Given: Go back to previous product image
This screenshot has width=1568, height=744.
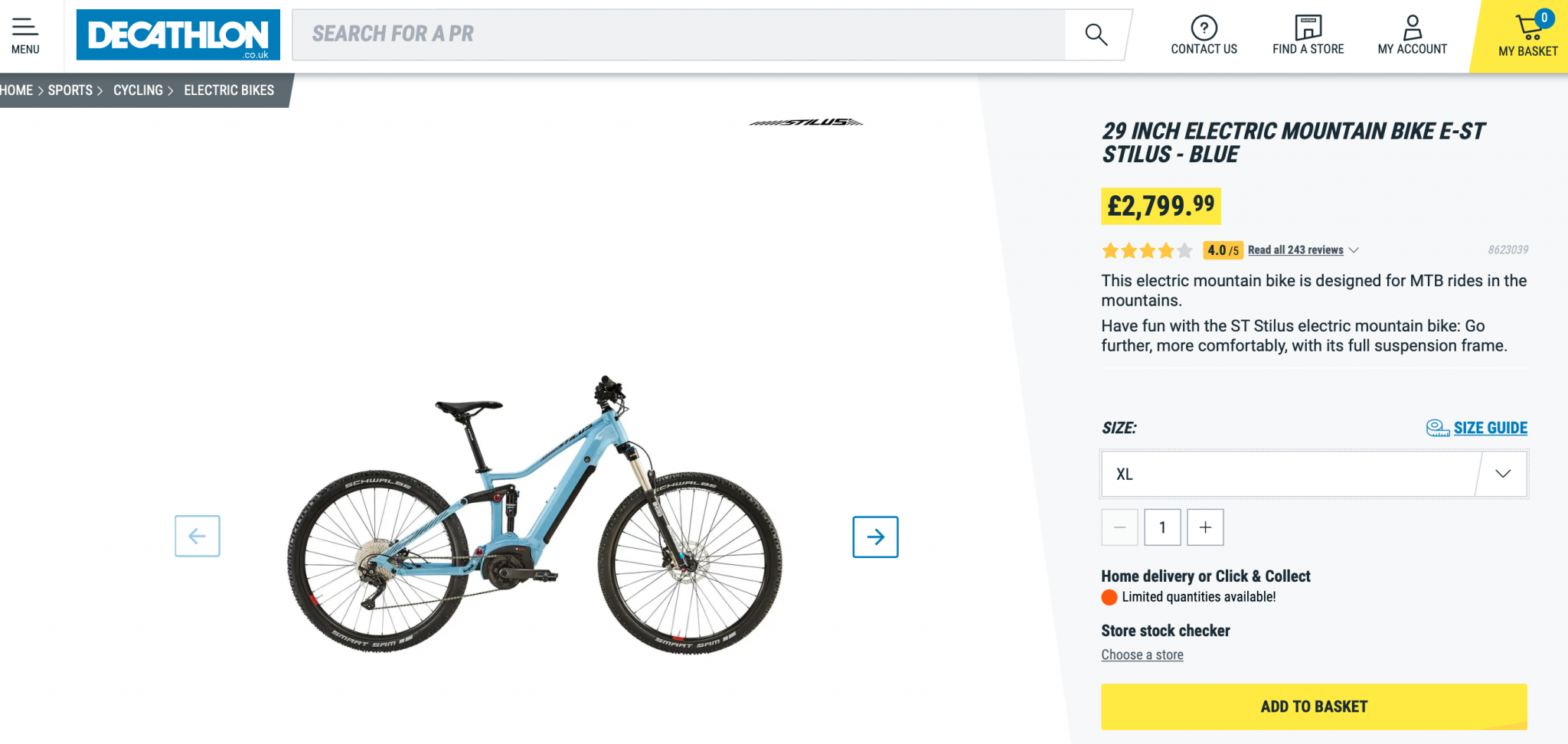Looking at the screenshot, I should point(197,537).
